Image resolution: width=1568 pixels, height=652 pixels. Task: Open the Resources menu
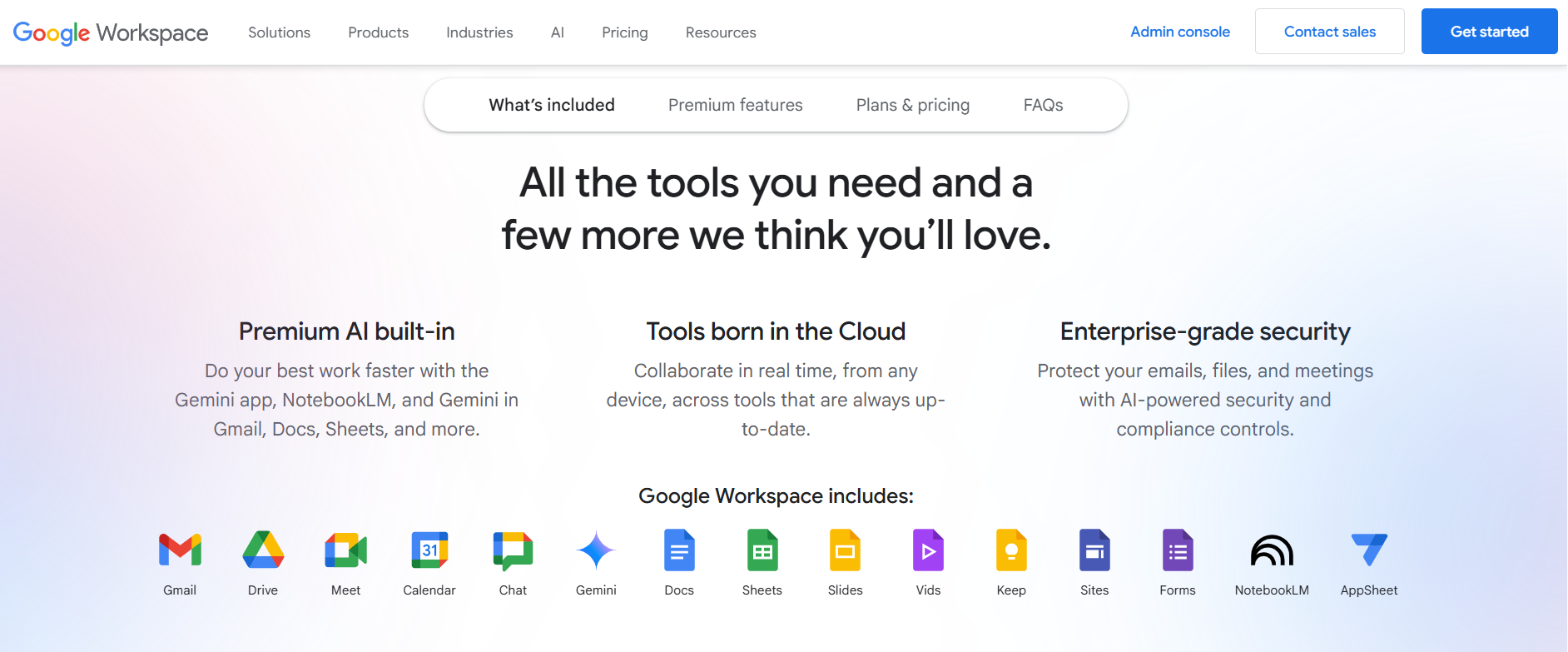(x=721, y=32)
